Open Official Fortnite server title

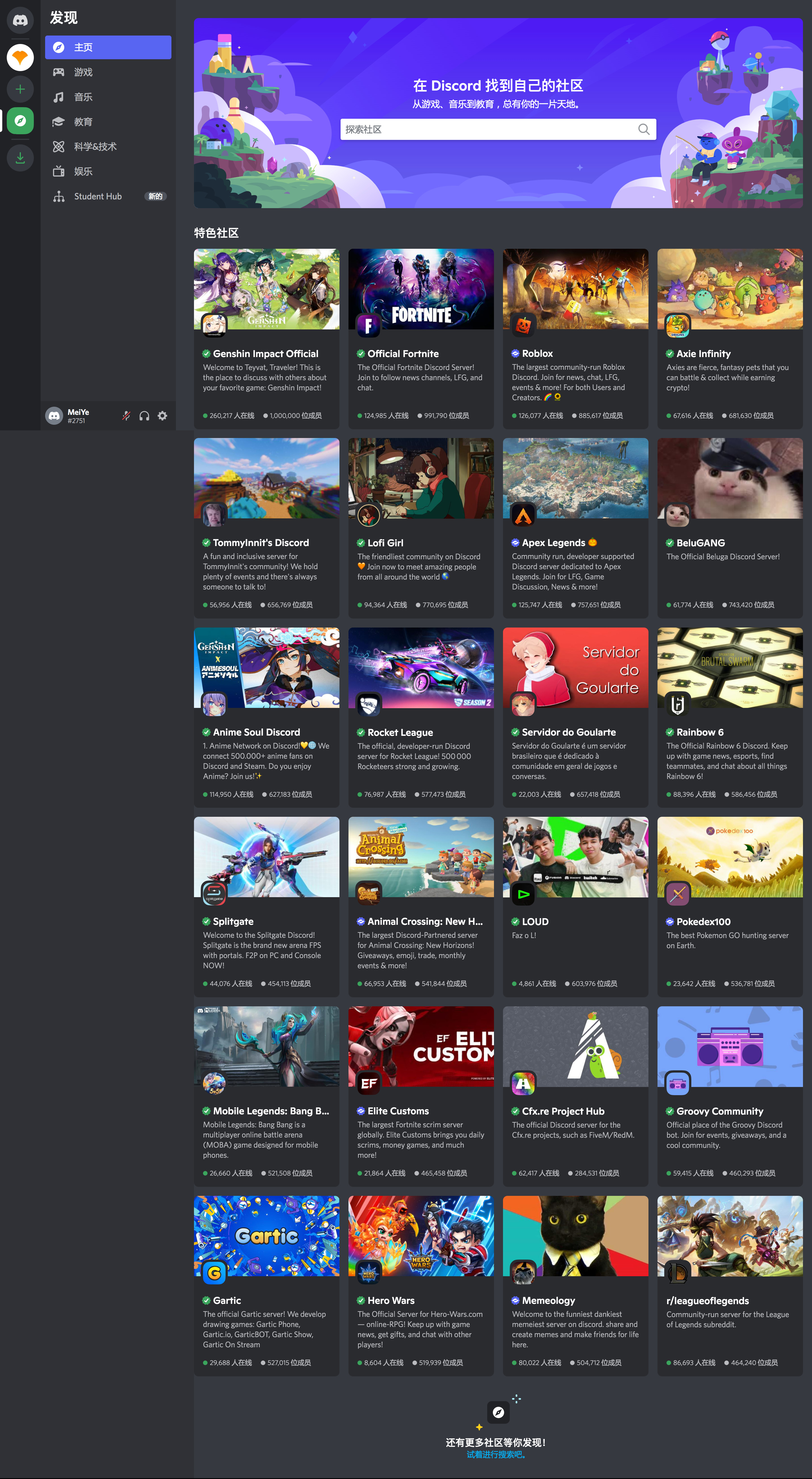(x=403, y=354)
